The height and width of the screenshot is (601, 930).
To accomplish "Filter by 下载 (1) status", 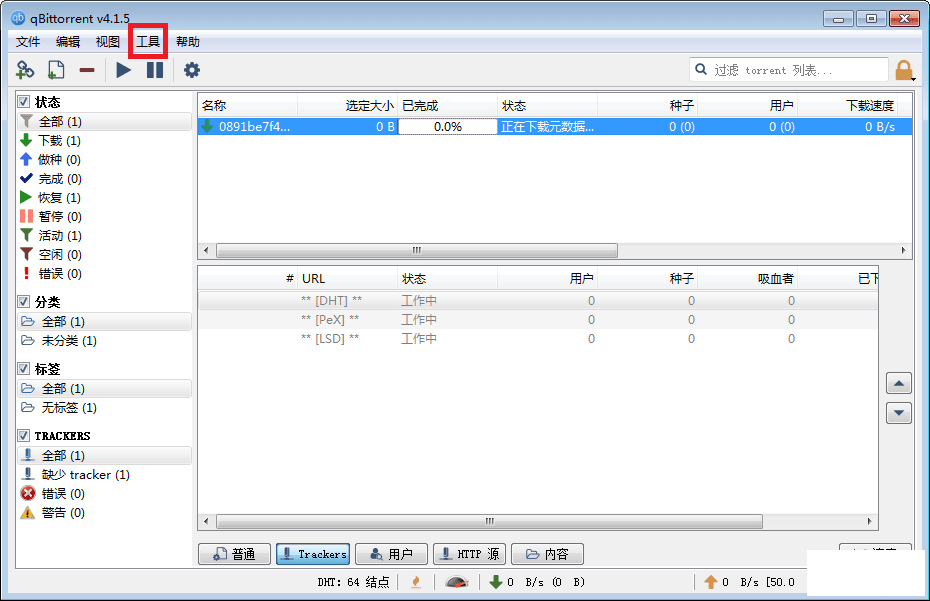I will 104,141.
